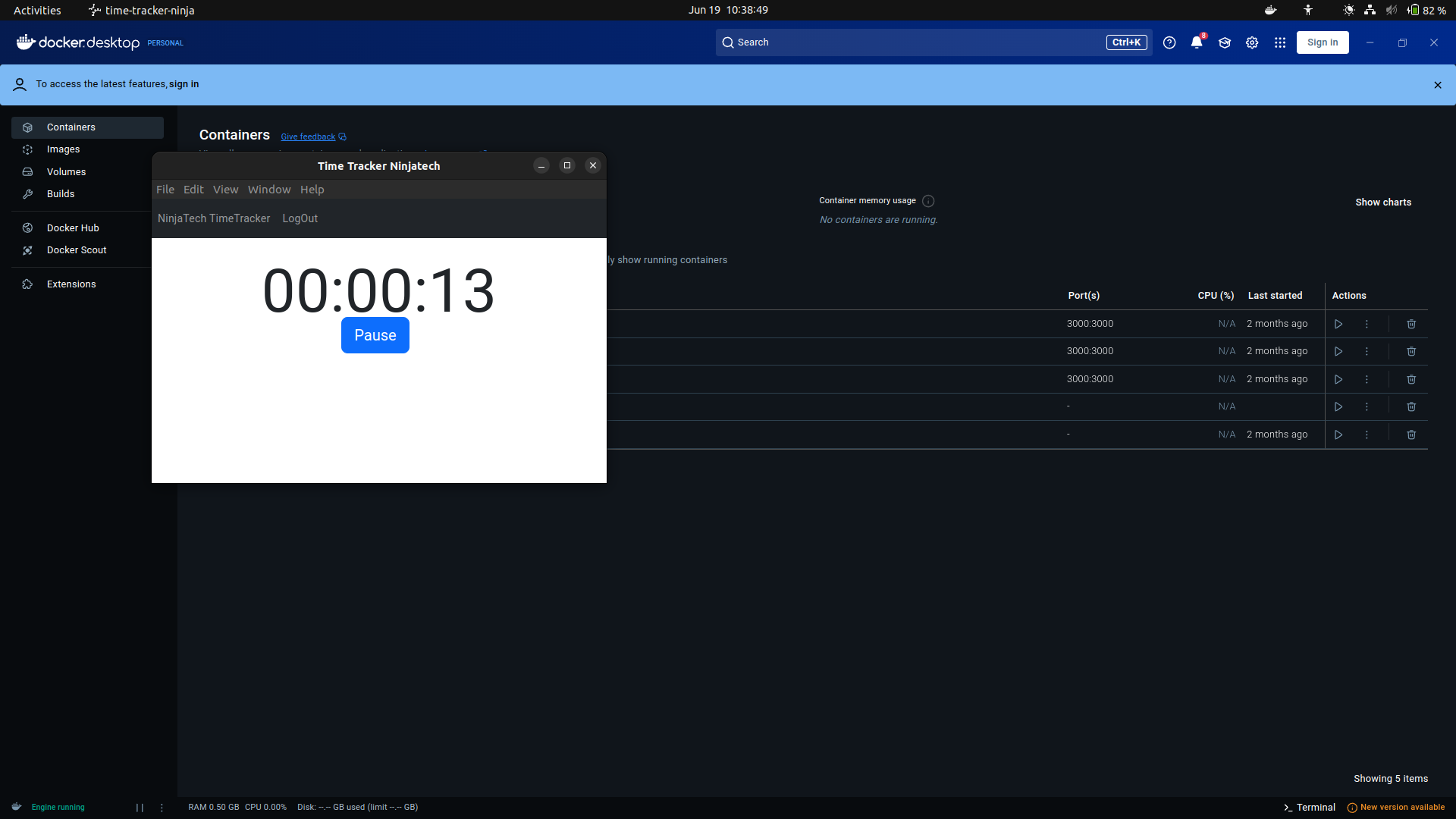
Task: Open the Window menu in Time Tracker
Action: [x=268, y=190]
